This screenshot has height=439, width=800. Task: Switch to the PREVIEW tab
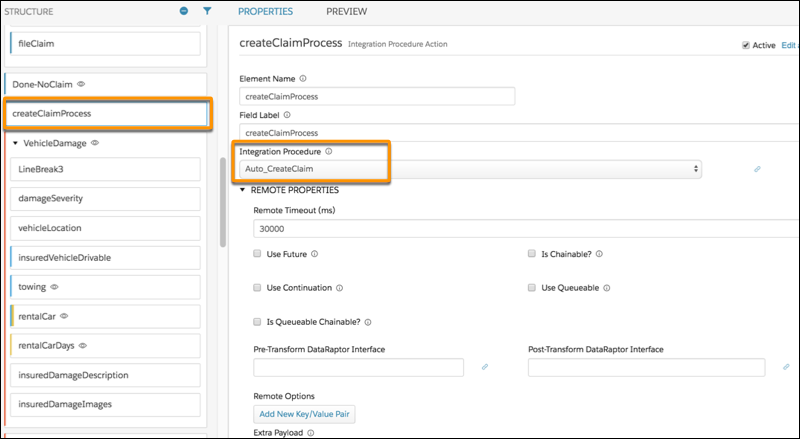point(346,11)
